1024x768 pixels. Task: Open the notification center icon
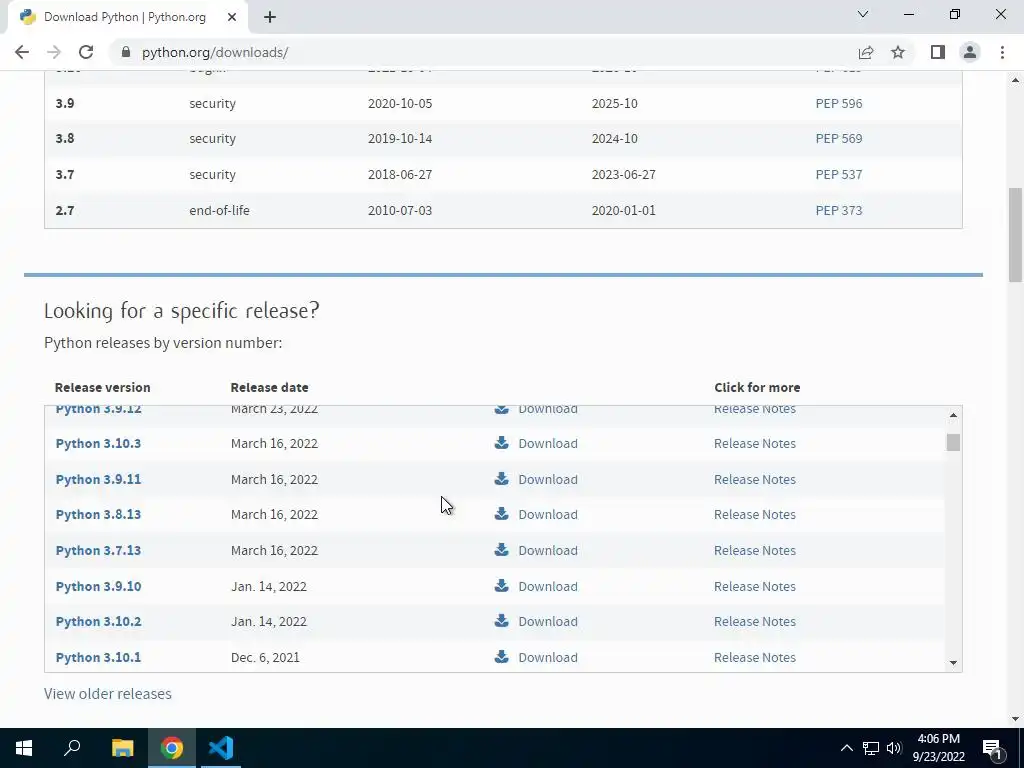click(992, 748)
